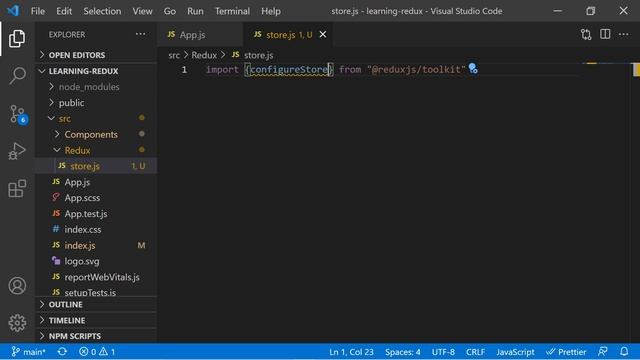Open the Go menu
The width and height of the screenshot is (640, 360).
[170, 11]
